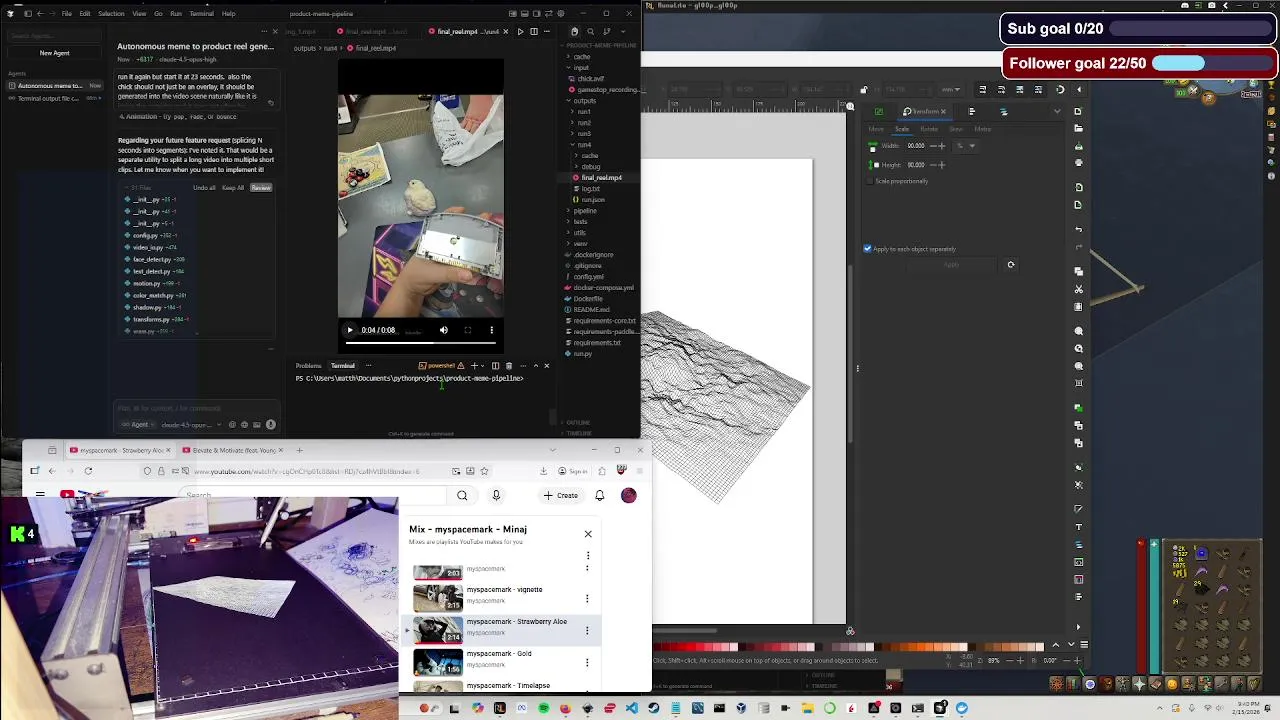Open the percent unit dropdown for Width
This screenshot has width=1280, height=720.
[x=964, y=146]
